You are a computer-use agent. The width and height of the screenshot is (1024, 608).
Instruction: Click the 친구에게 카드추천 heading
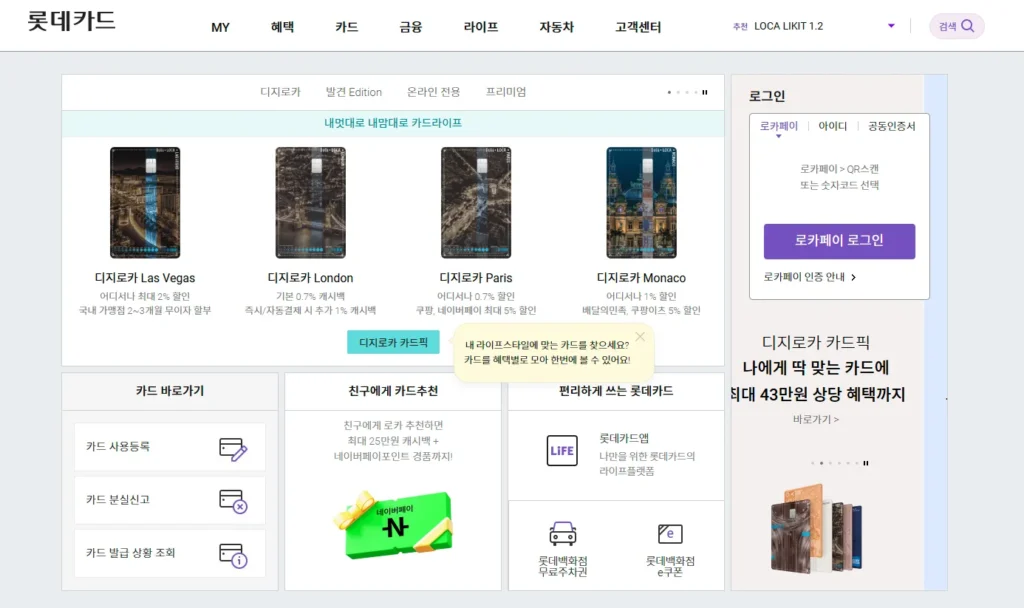coord(393,391)
